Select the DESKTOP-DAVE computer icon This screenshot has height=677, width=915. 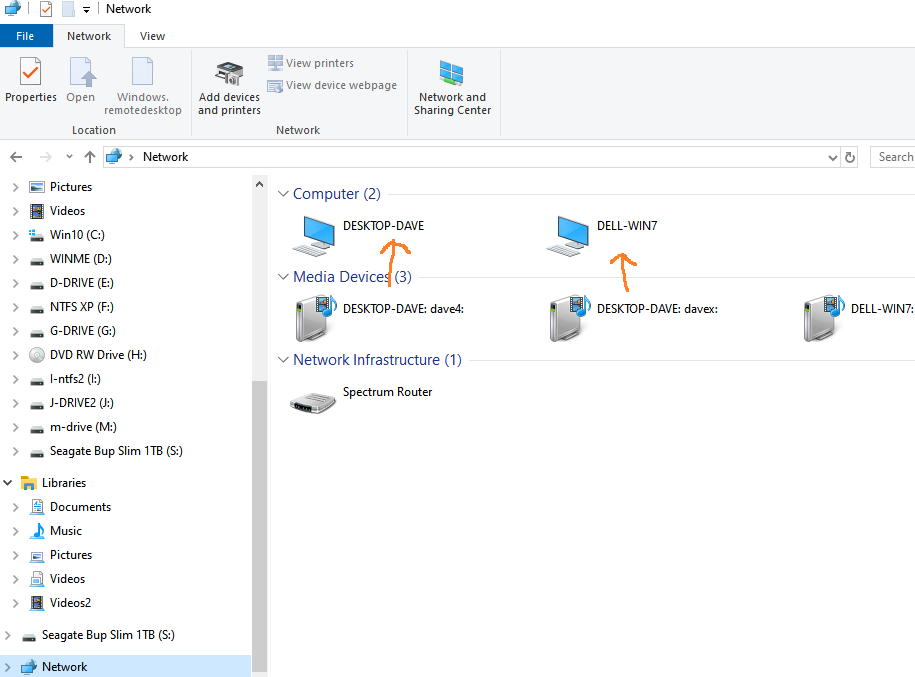314,236
